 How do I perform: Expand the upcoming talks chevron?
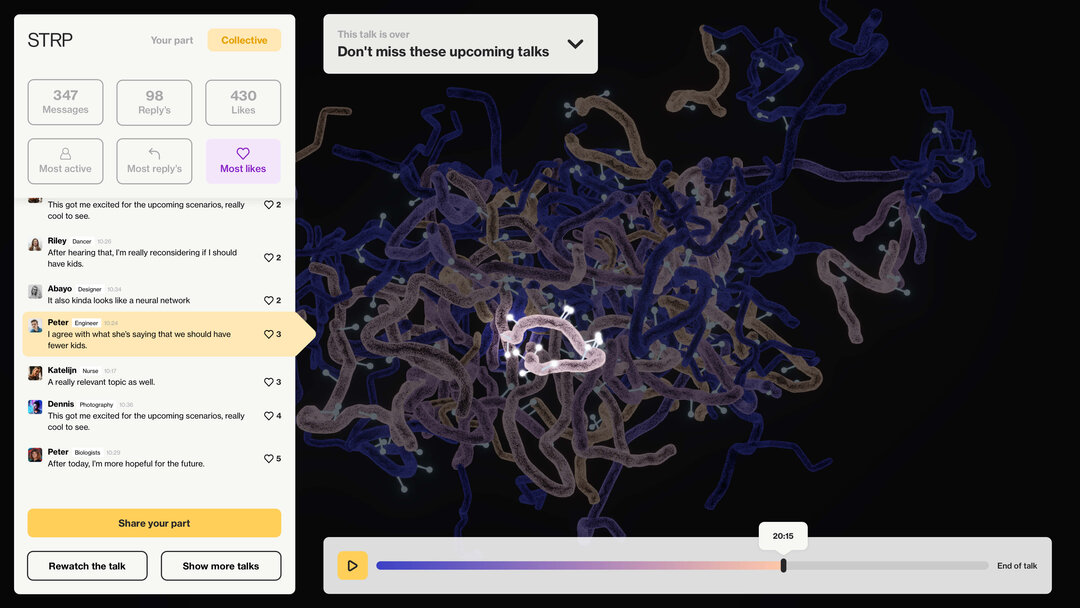(575, 44)
